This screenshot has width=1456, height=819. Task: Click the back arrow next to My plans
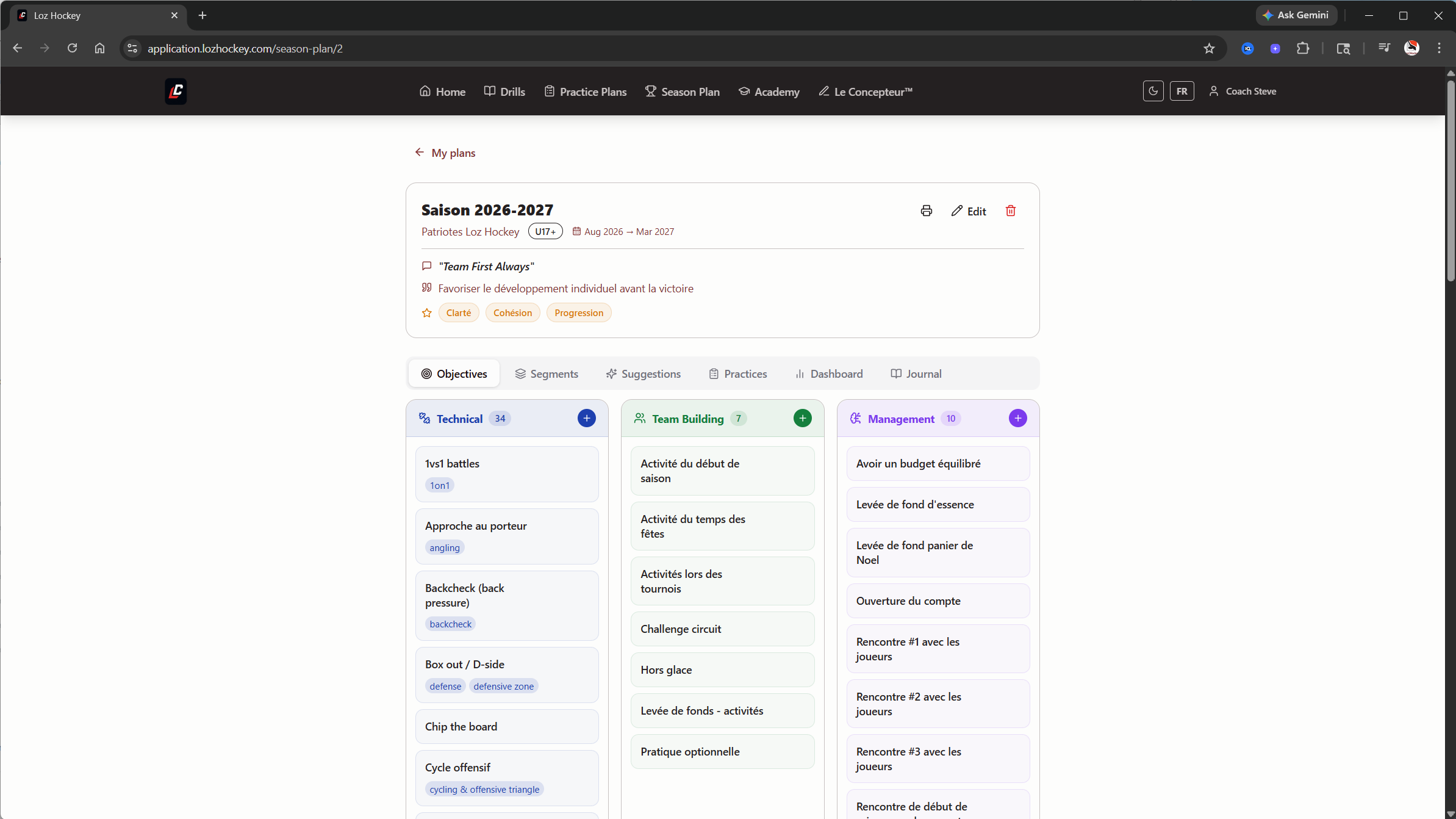420,153
